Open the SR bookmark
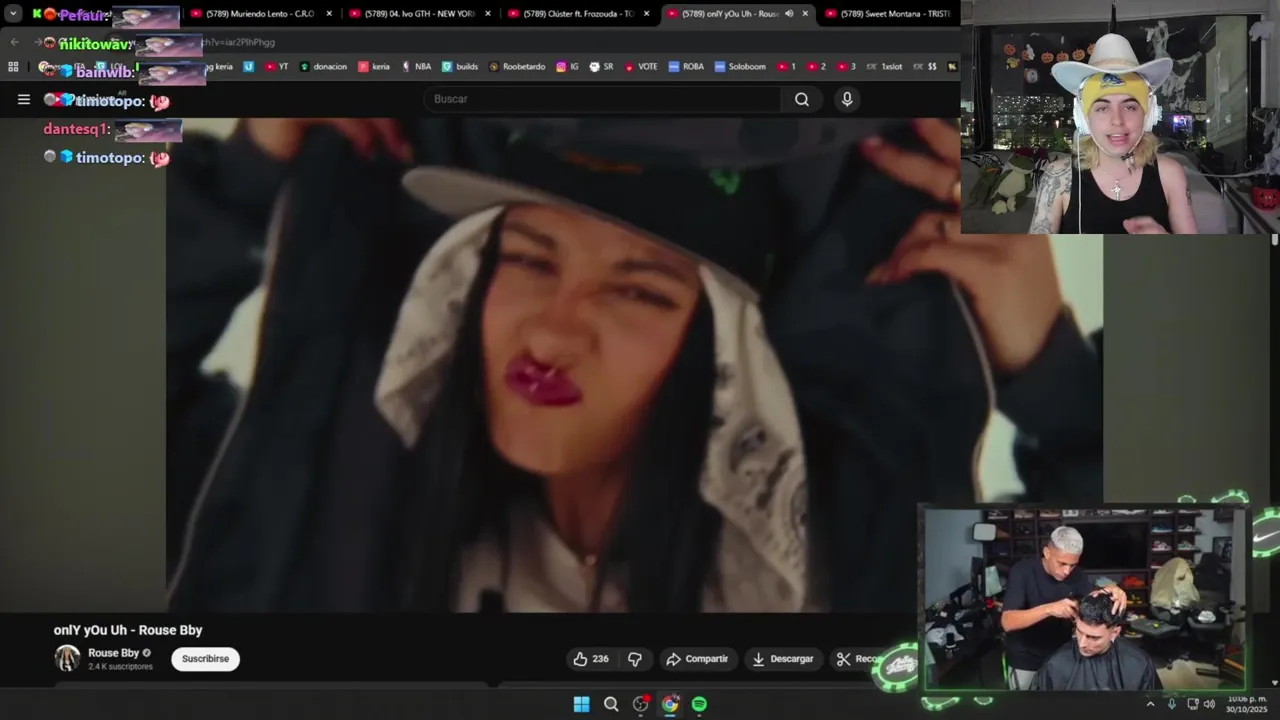The image size is (1280, 720). tap(601, 67)
